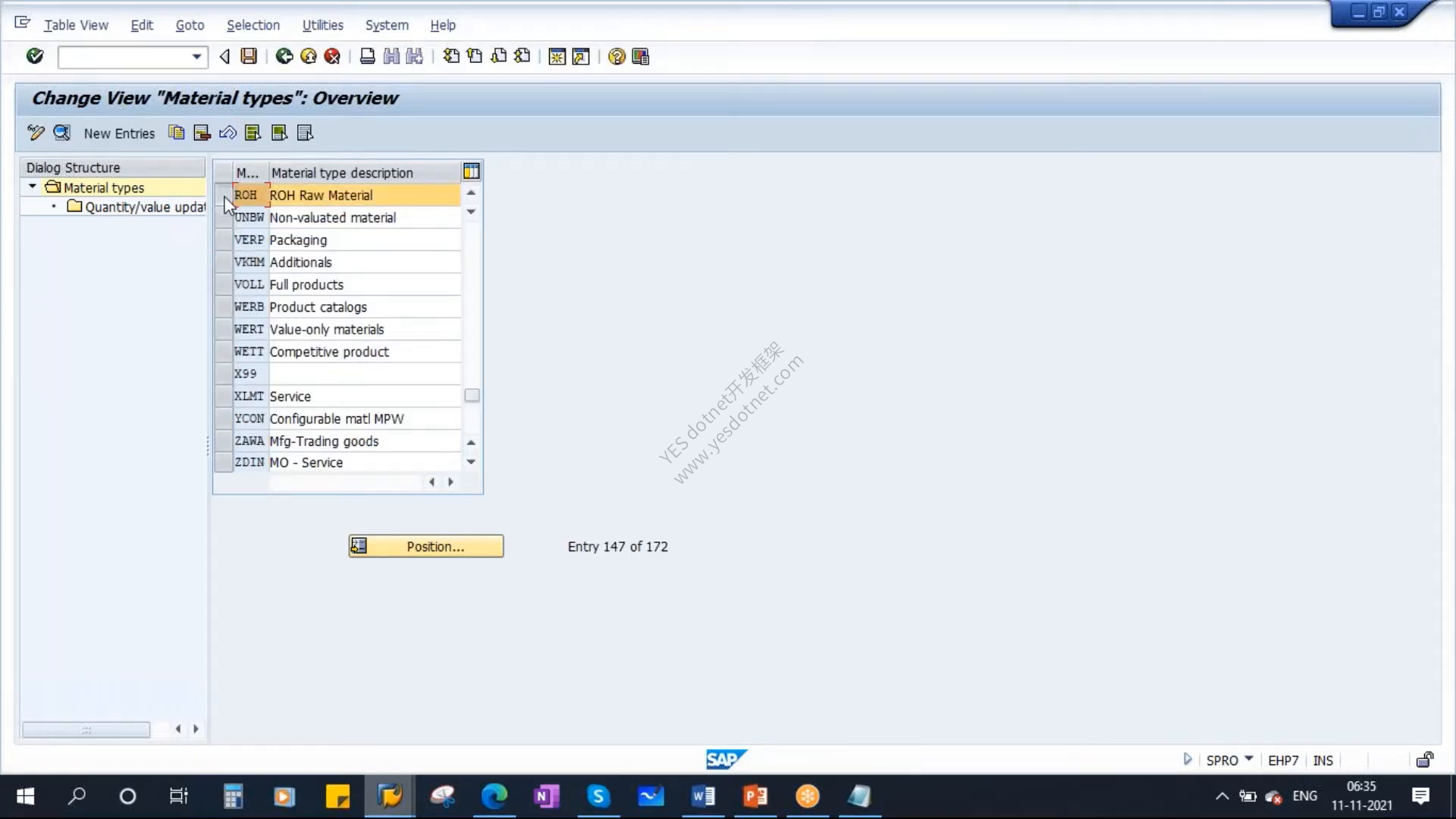Image resolution: width=1456 pixels, height=819 pixels.
Task: Collapse command field with left triangle
Action: click(224, 56)
